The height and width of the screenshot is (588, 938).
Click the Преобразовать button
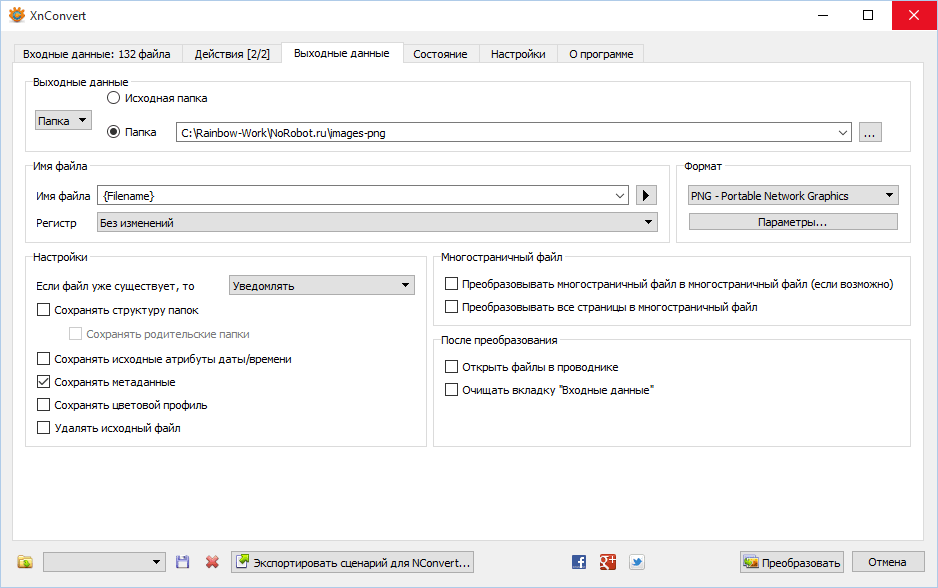click(791, 562)
